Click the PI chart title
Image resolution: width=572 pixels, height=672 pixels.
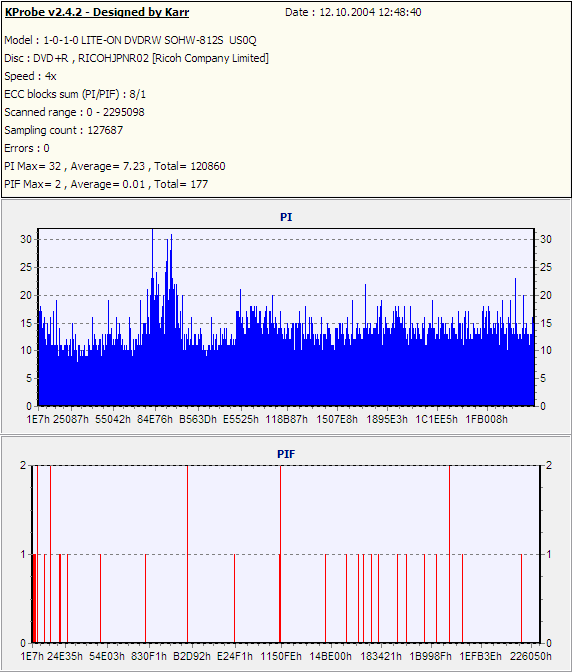(286, 217)
